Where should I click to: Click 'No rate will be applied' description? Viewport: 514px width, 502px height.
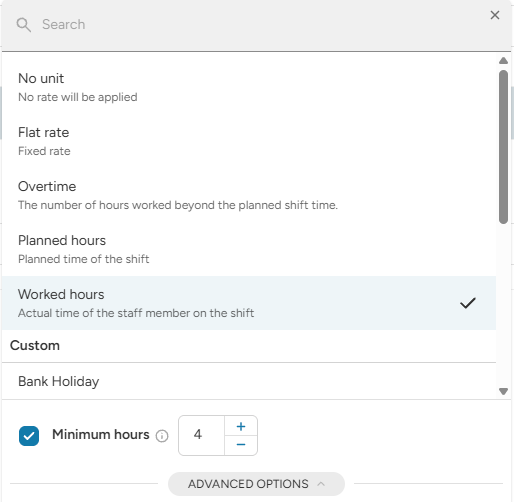coord(78,97)
